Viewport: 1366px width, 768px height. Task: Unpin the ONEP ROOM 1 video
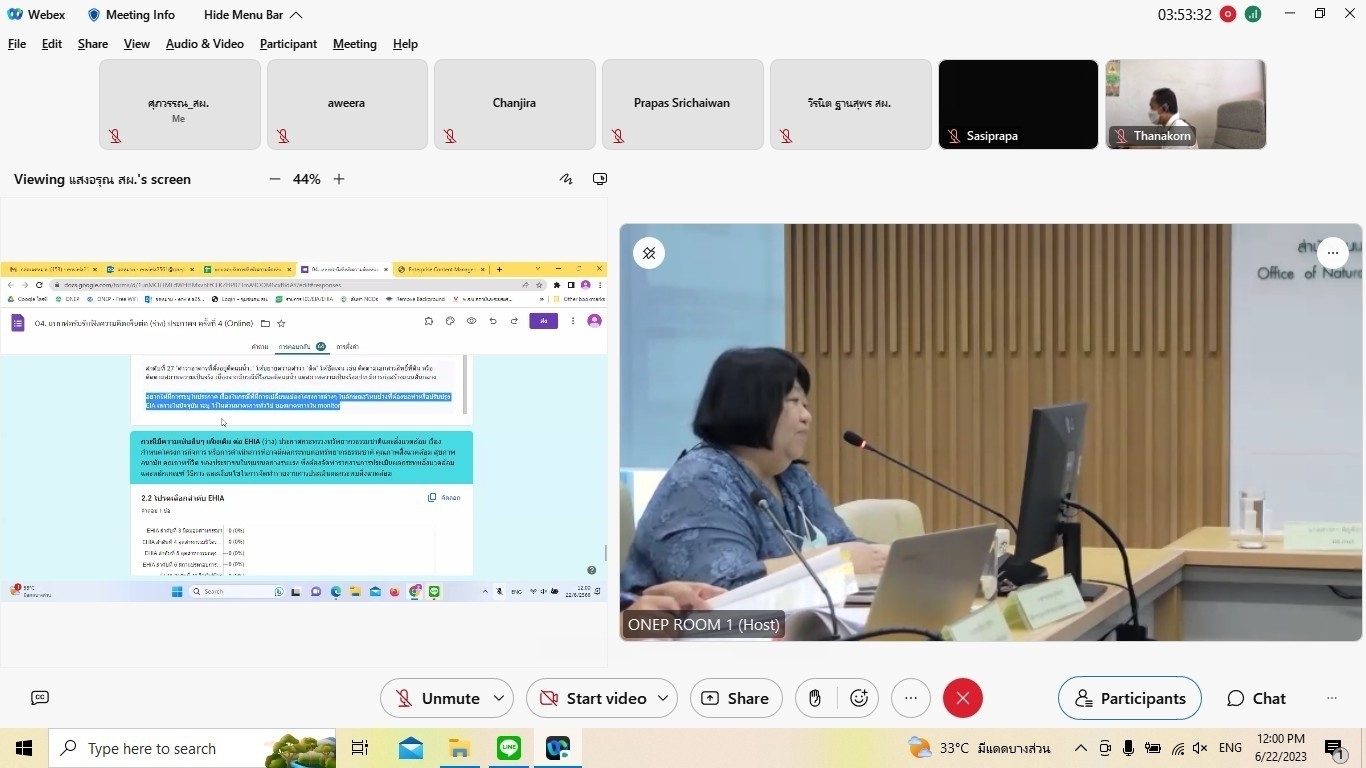tap(649, 253)
